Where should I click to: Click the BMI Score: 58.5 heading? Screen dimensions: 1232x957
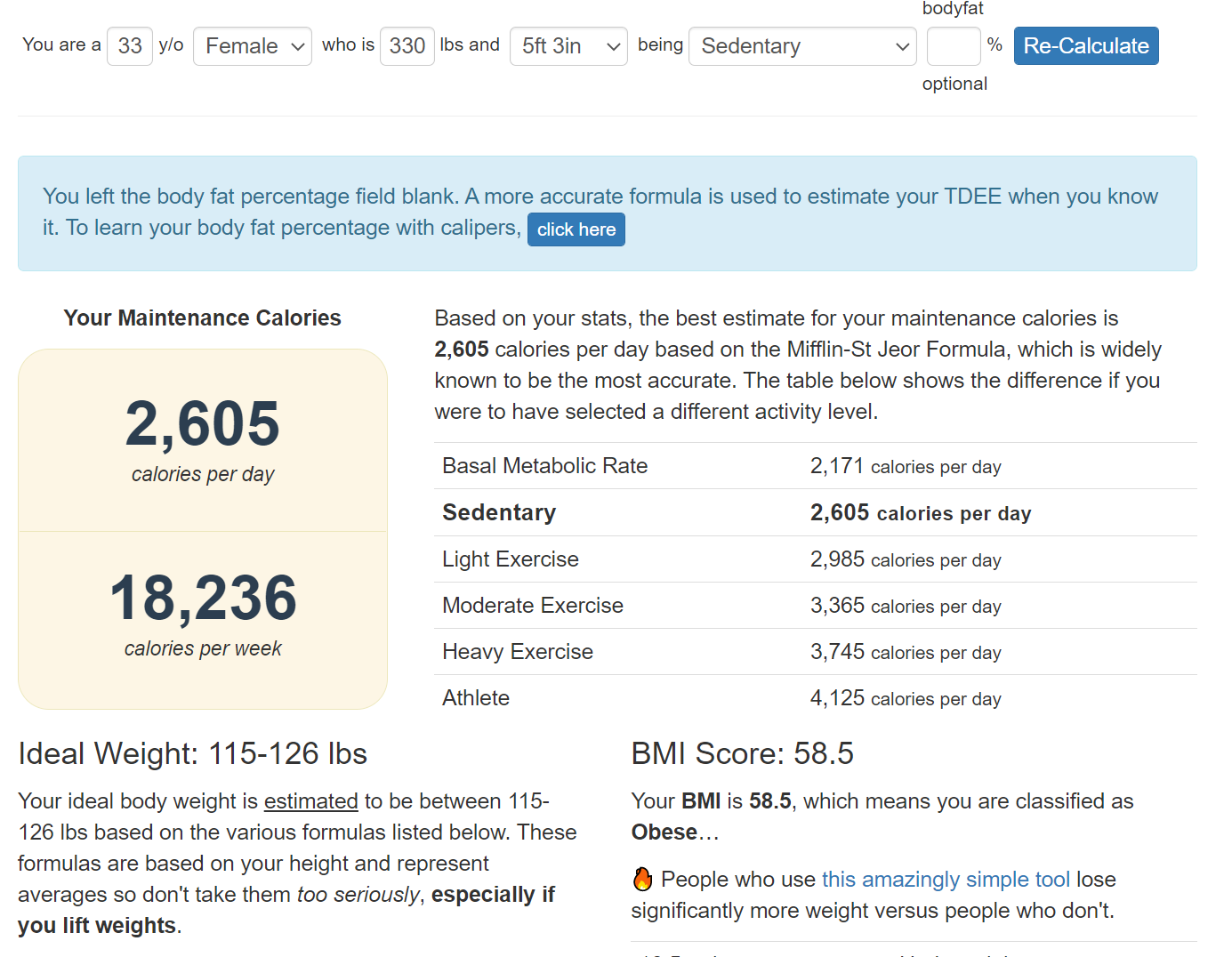[x=742, y=753]
